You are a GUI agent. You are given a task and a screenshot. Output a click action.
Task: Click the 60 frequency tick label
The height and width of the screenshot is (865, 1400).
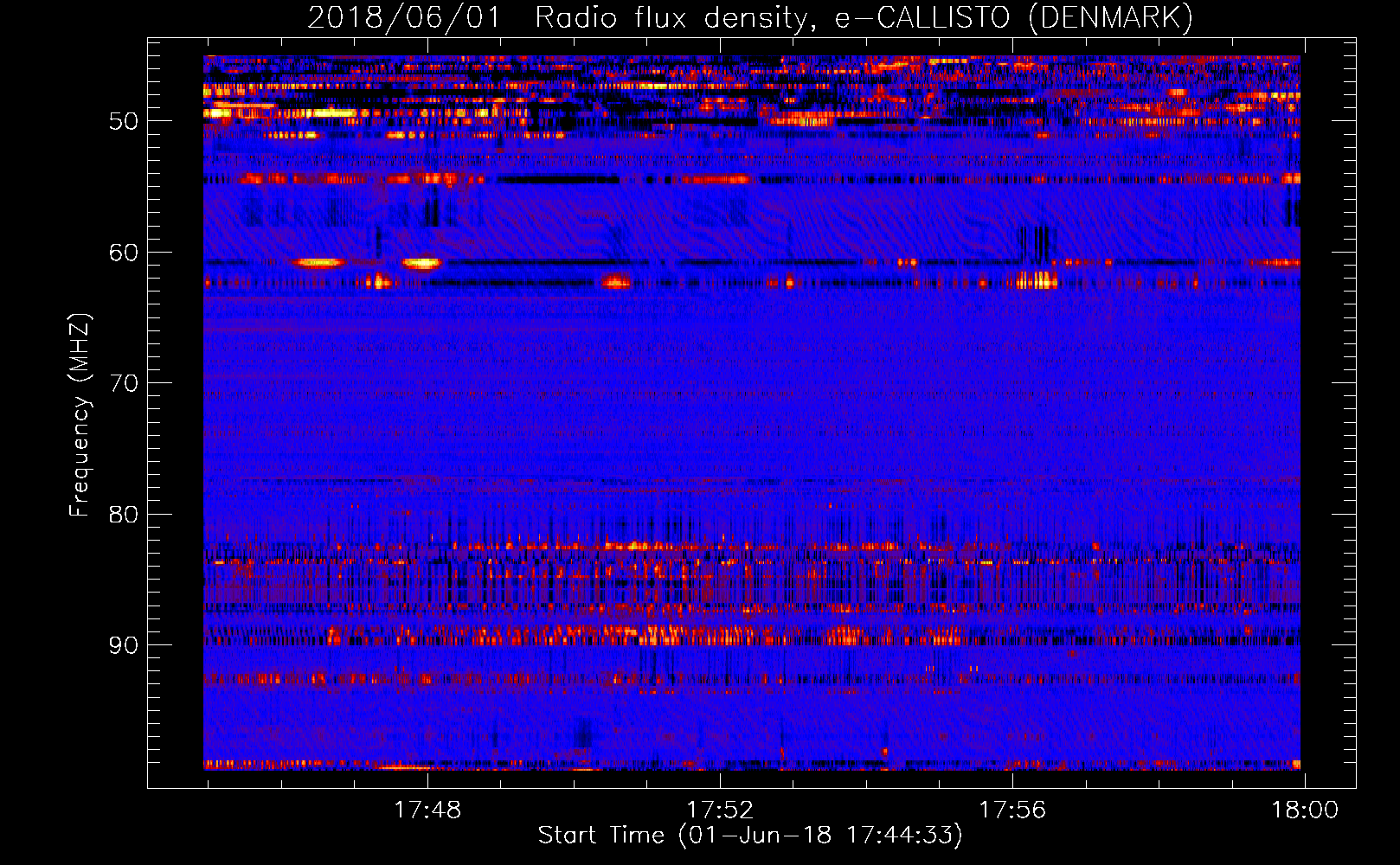tap(124, 253)
